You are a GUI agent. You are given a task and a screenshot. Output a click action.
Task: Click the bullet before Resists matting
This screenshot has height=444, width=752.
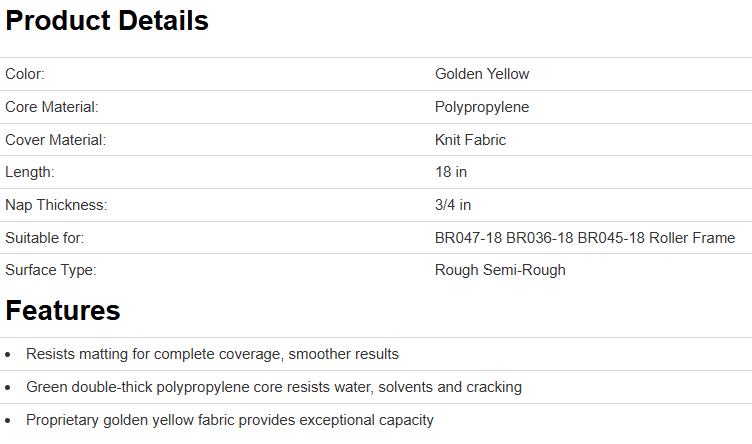tap(9, 355)
